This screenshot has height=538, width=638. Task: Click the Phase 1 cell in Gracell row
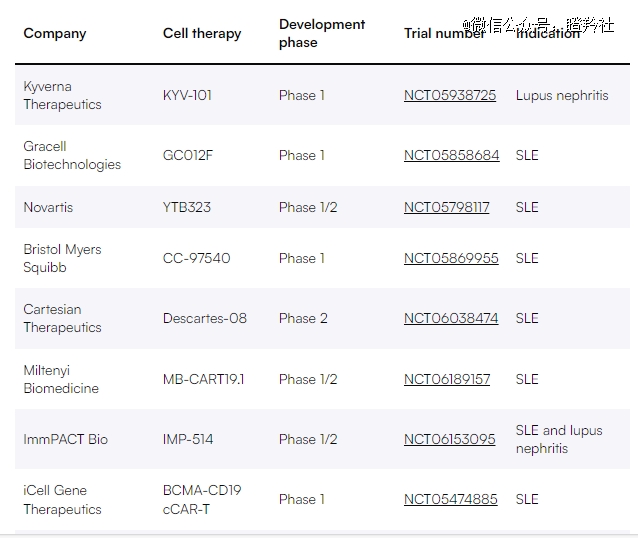point(302,155)
